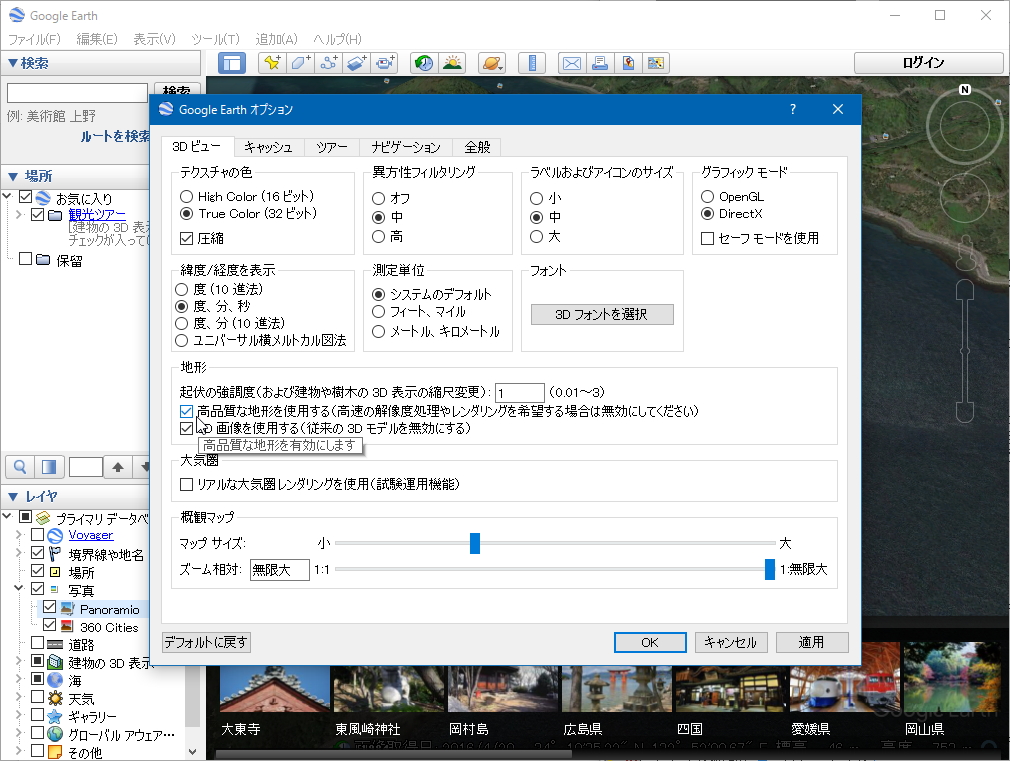
Task: Click the 3D フォントを選択 button
Action: (x=601, y=314)
